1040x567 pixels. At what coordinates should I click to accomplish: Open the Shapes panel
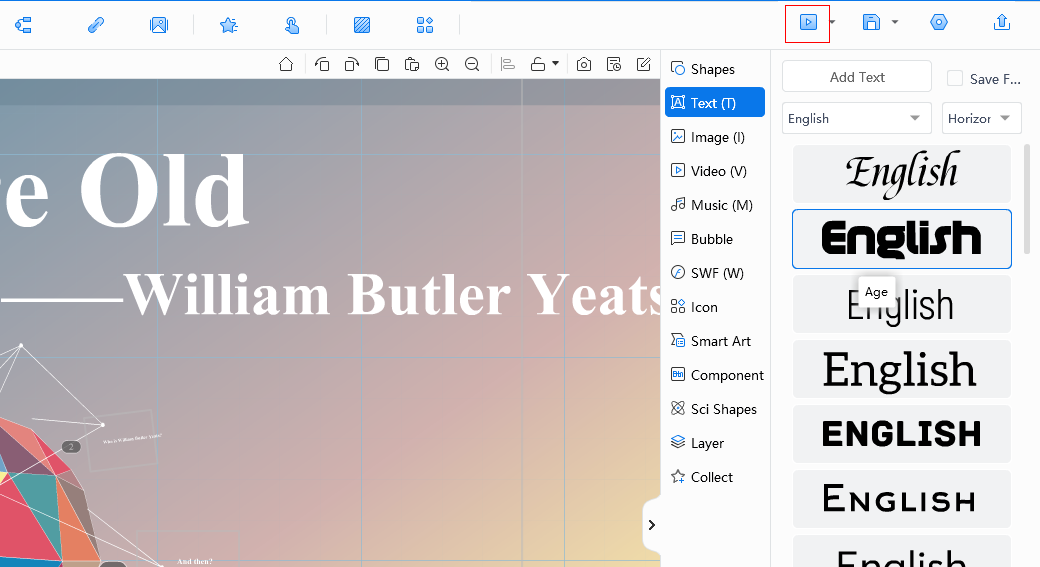[714, 69]
